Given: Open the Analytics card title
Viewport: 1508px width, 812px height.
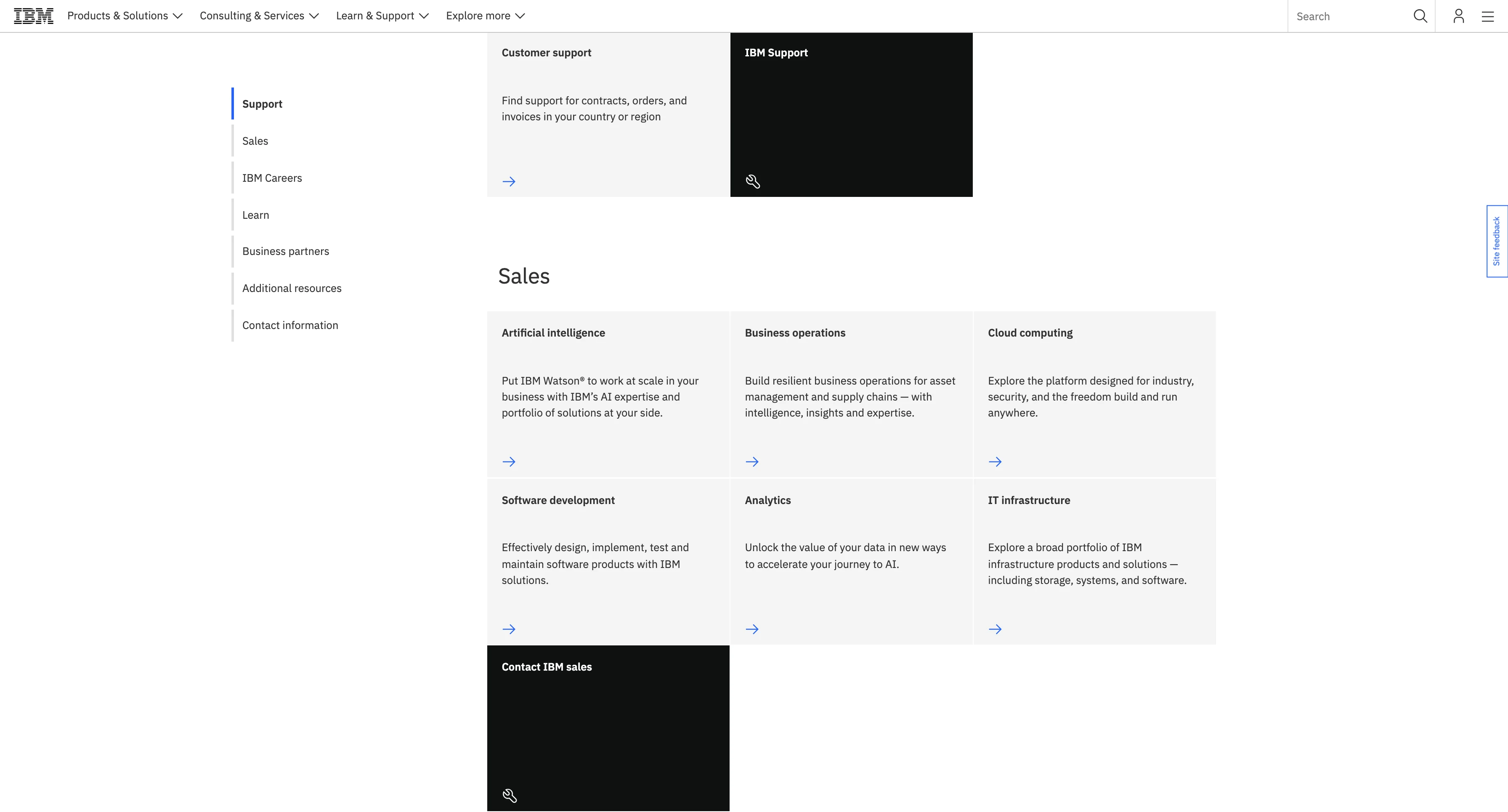Looking at the screenshot, I should [767, 500].
